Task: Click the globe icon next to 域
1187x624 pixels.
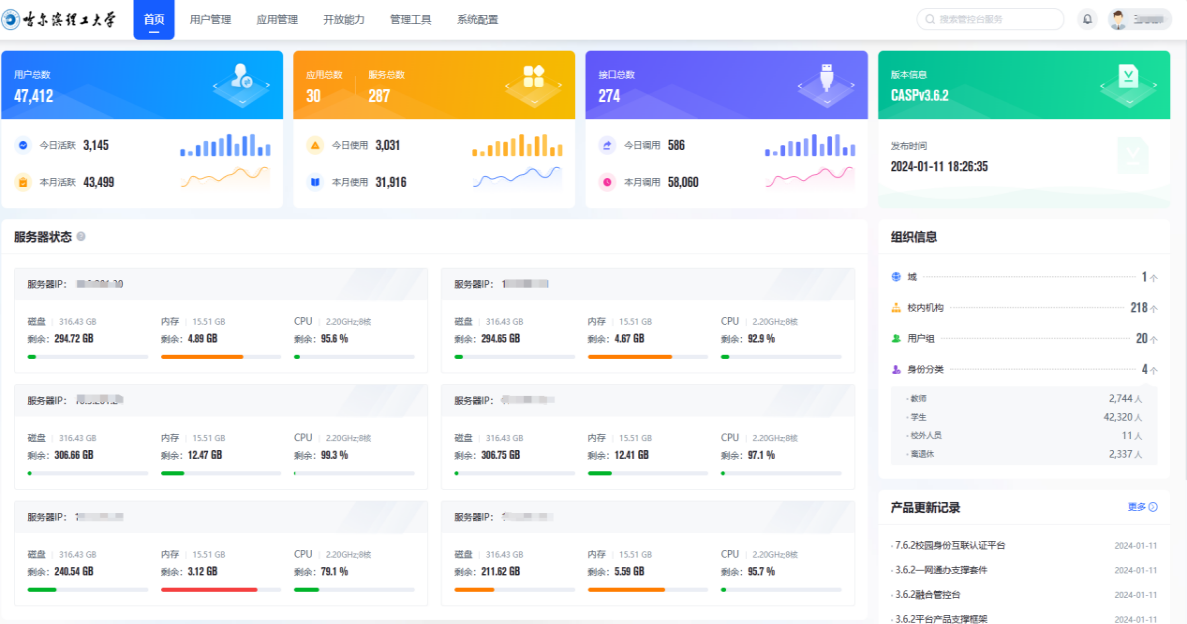Action: (896, 277)
